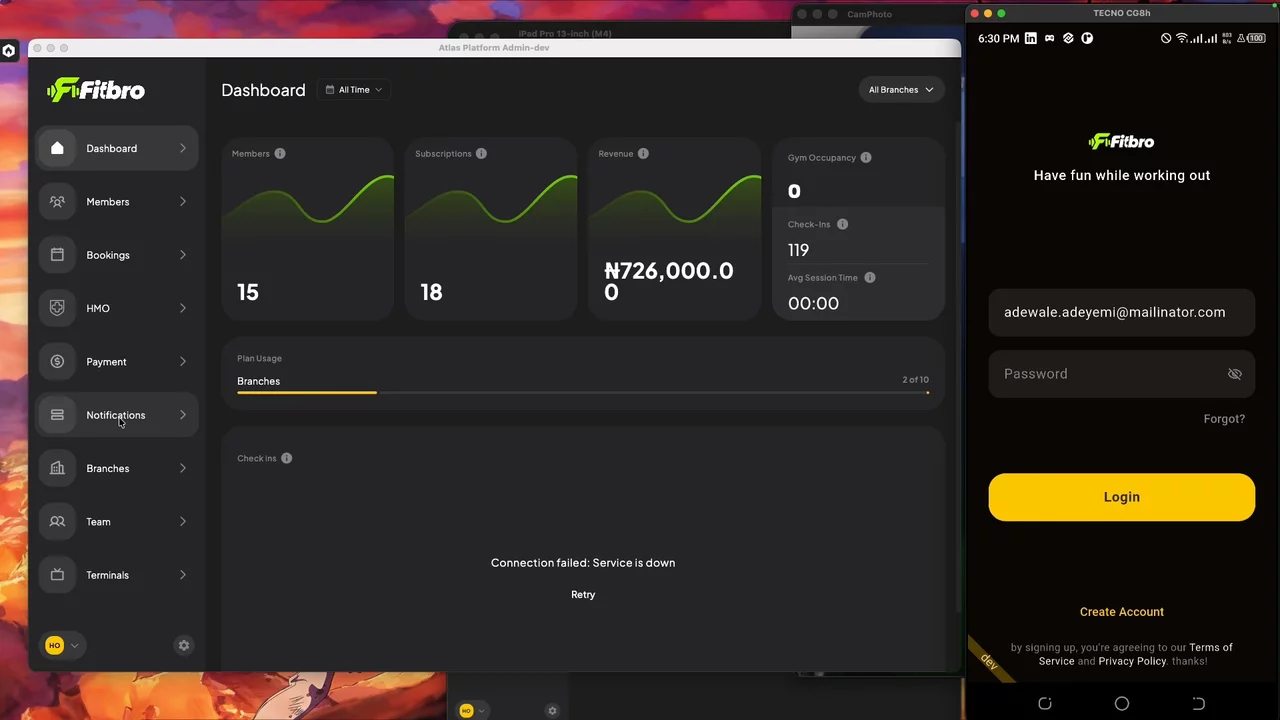Select the HMO shield icon
1280x720 pixels.
pos(57,308)
